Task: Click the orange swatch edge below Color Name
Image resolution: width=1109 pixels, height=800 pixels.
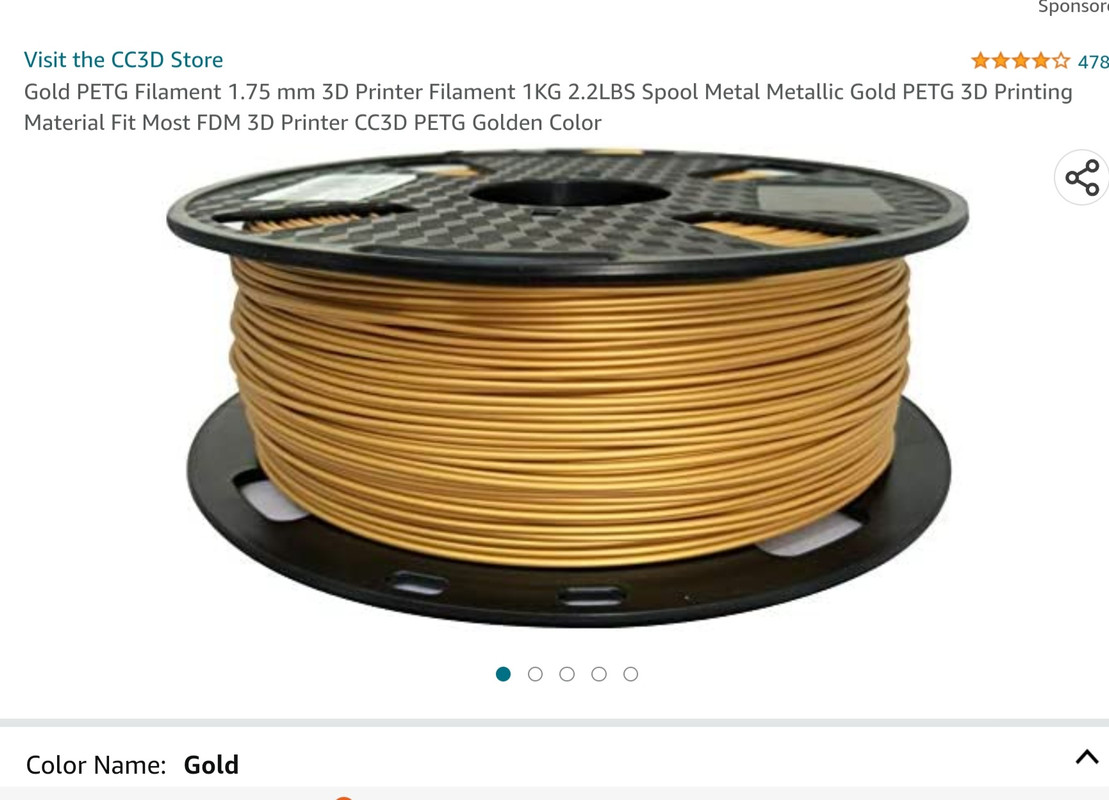Action: click(344, 797)
